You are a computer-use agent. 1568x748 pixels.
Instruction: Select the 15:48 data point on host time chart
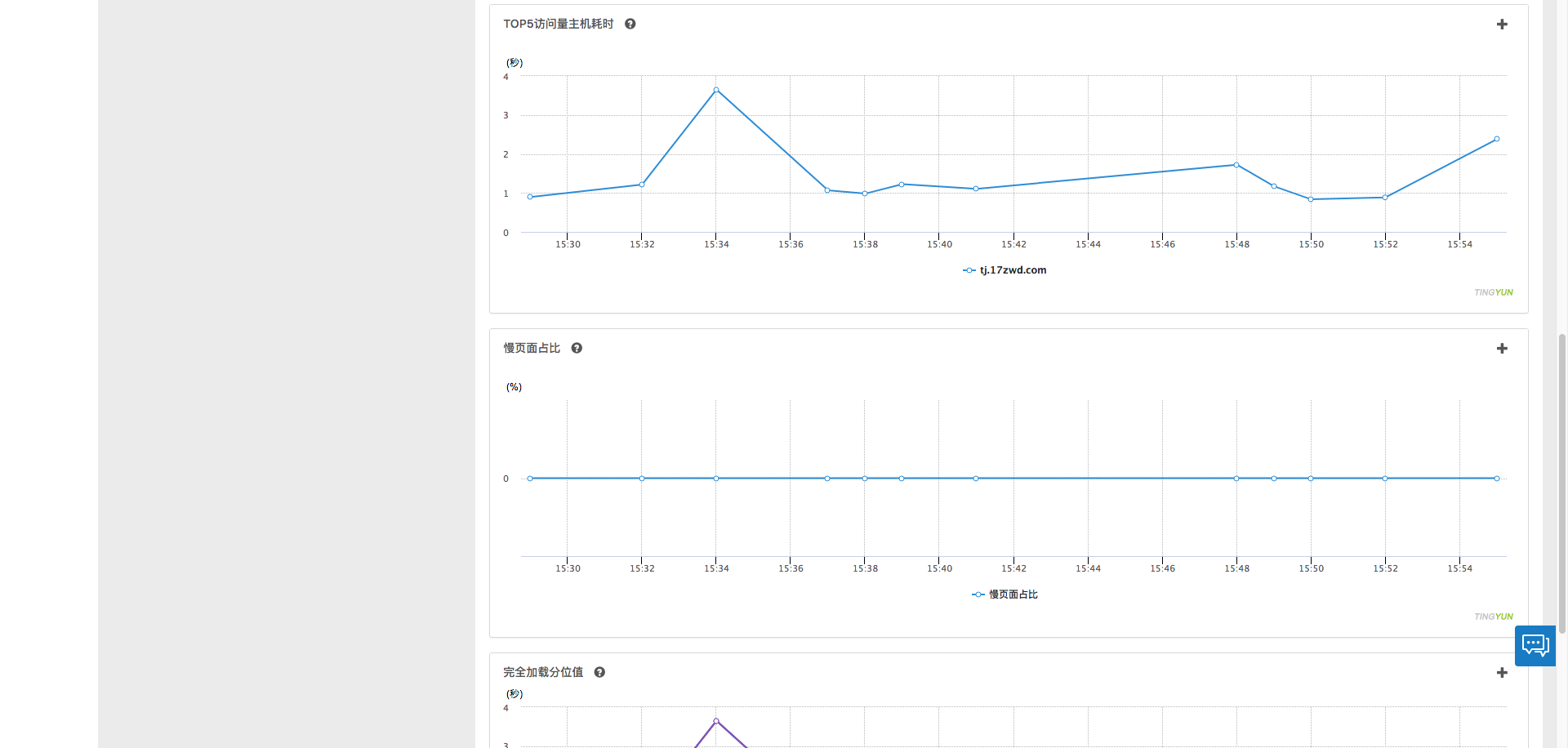[1236, 165]
